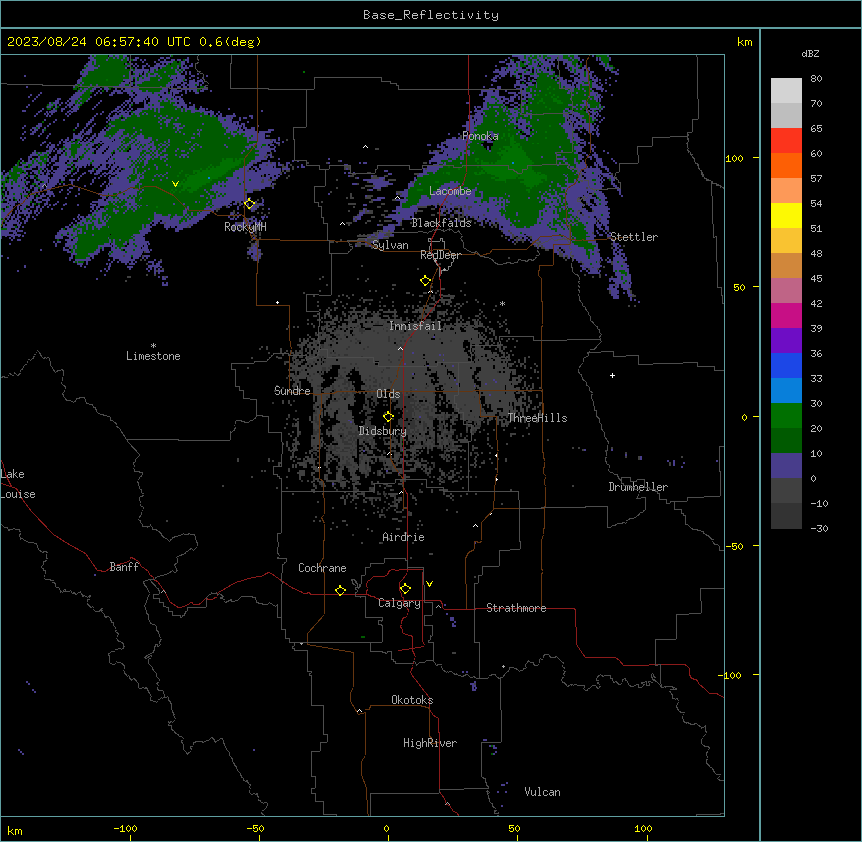Click the -50 tick label on the right axis
The image size is (862, 842).
[x=734, y=546]
